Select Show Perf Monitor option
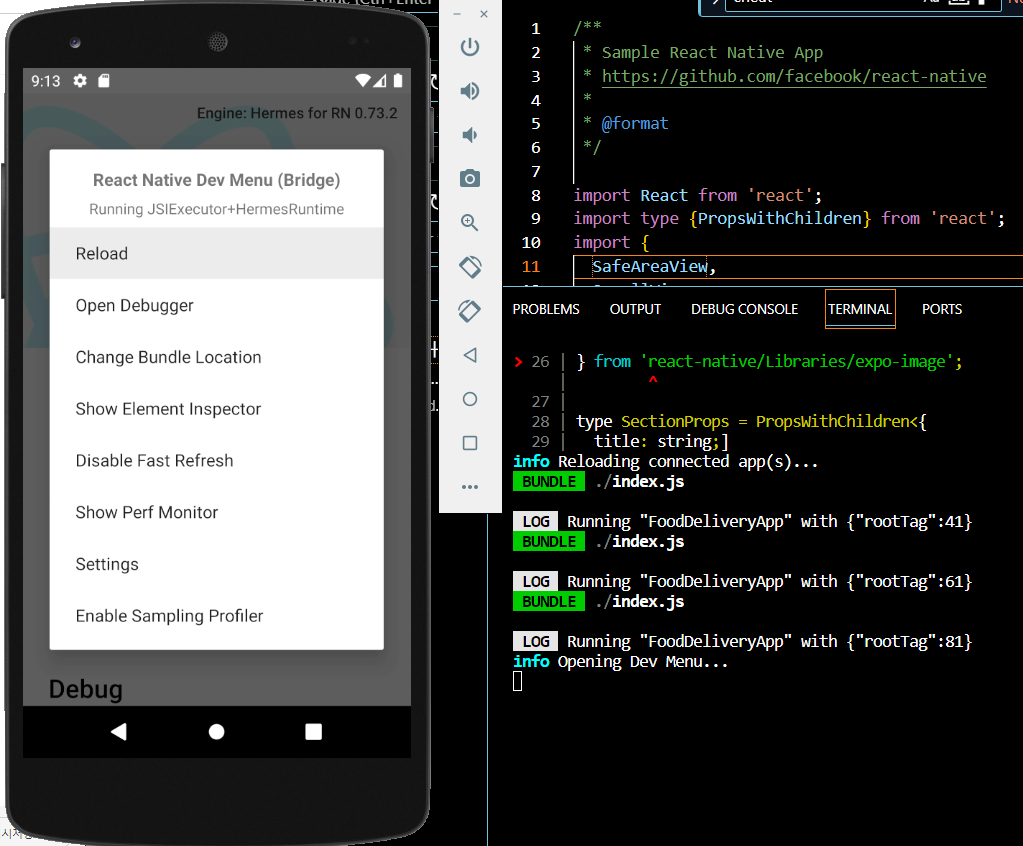 [x=217, y=512]
